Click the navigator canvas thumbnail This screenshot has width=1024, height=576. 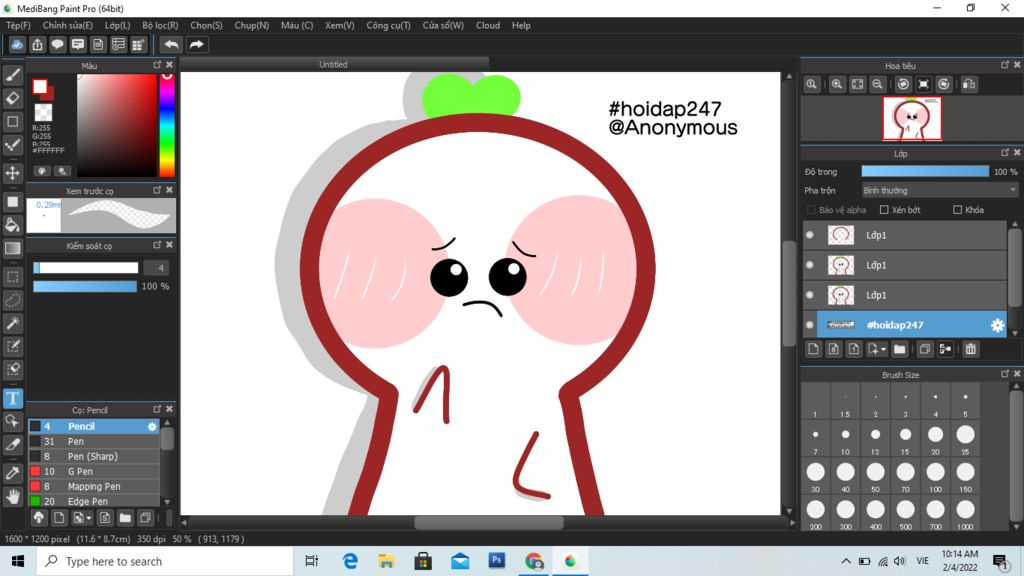(912, 118)
